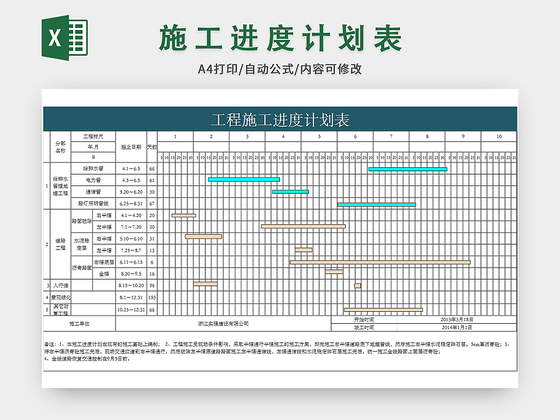The image size is (560, 420).
Task: Select the beige Gantt bar in the 4.1~4.20 row
Action: click(184, 215)
